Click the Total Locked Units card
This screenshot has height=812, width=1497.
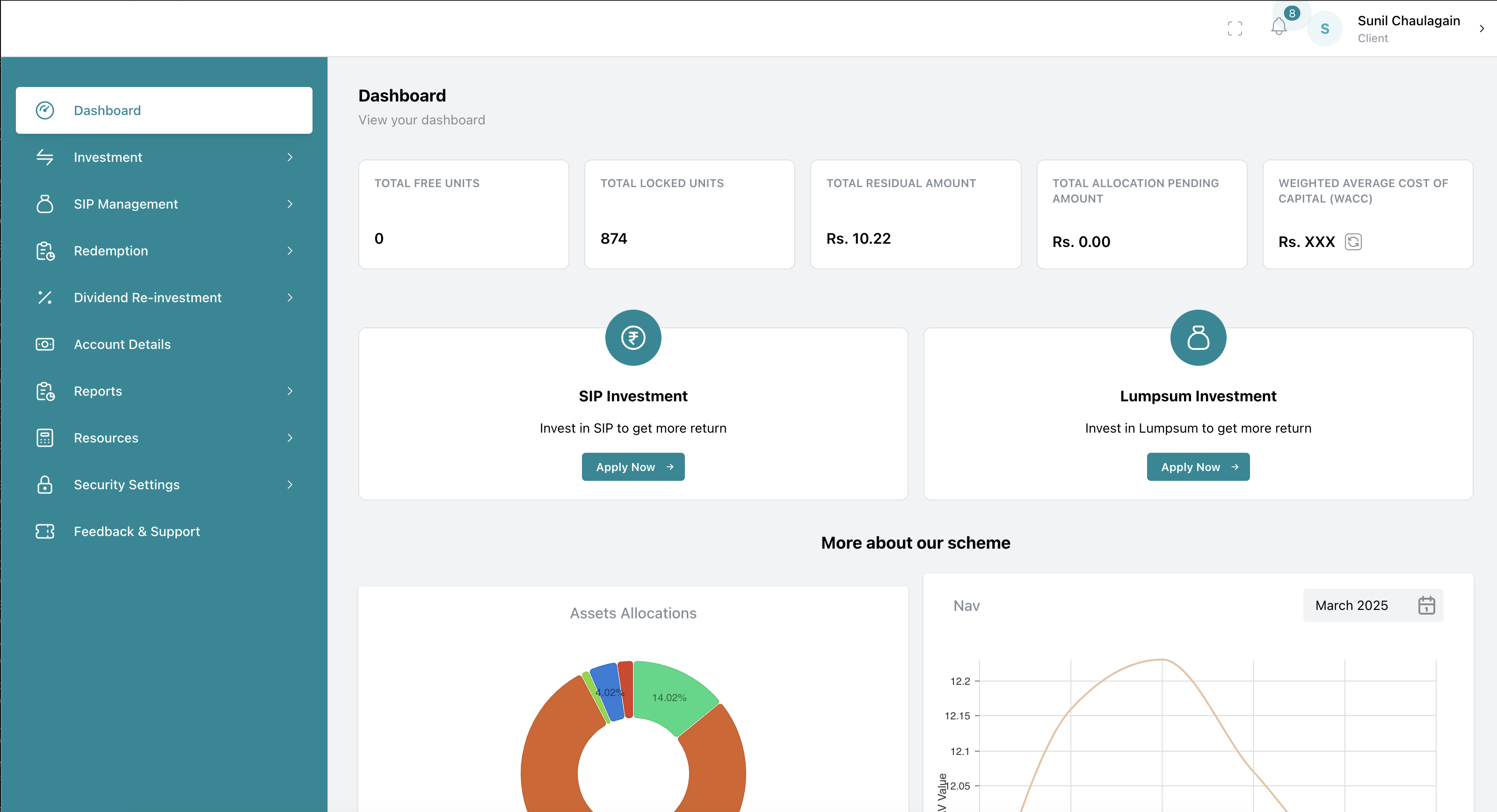pos(689,215)
